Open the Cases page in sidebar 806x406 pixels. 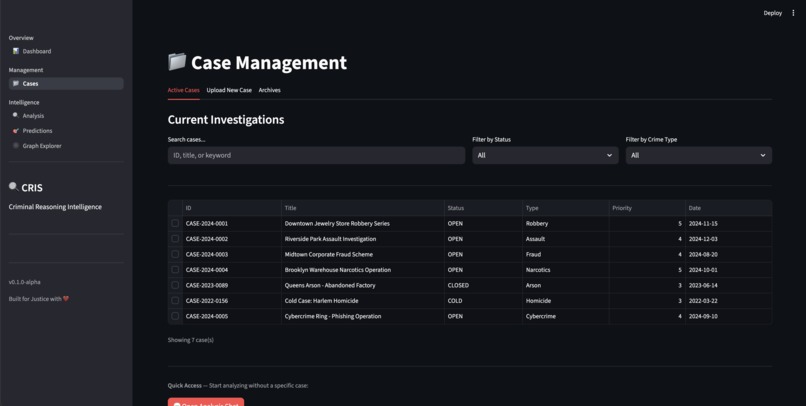66,83
